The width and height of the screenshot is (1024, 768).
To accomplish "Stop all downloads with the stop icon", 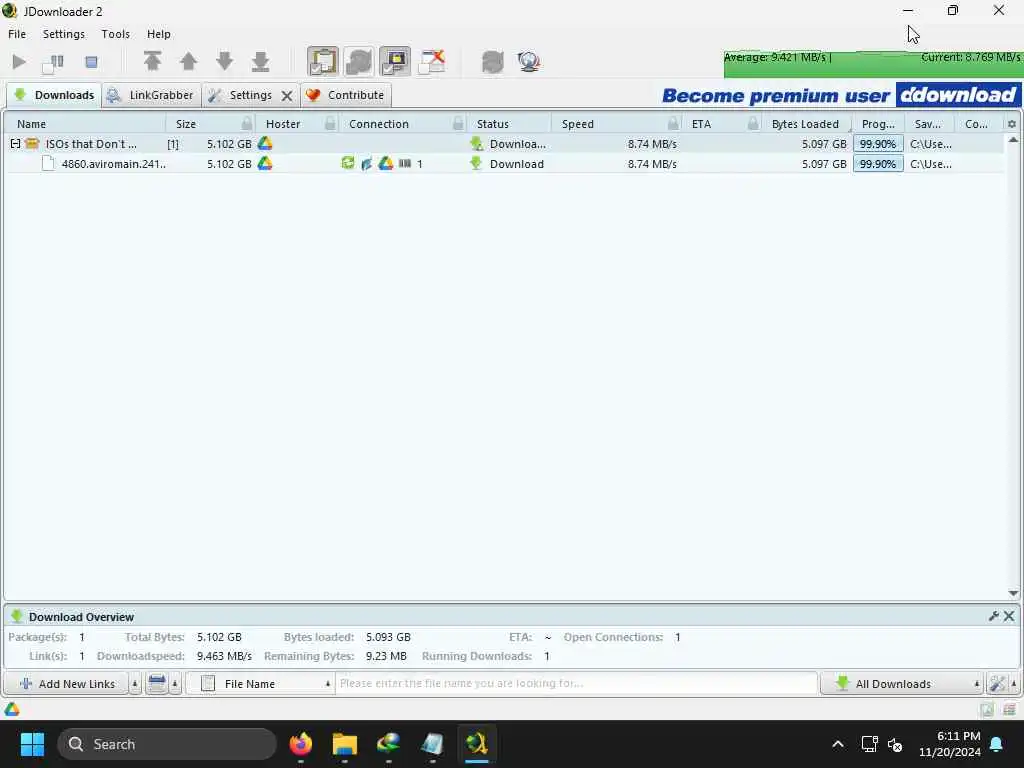I will click(x=91, y=62).
